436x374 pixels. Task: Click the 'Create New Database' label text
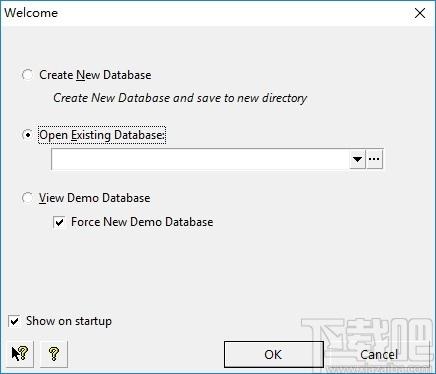(95, 75)
